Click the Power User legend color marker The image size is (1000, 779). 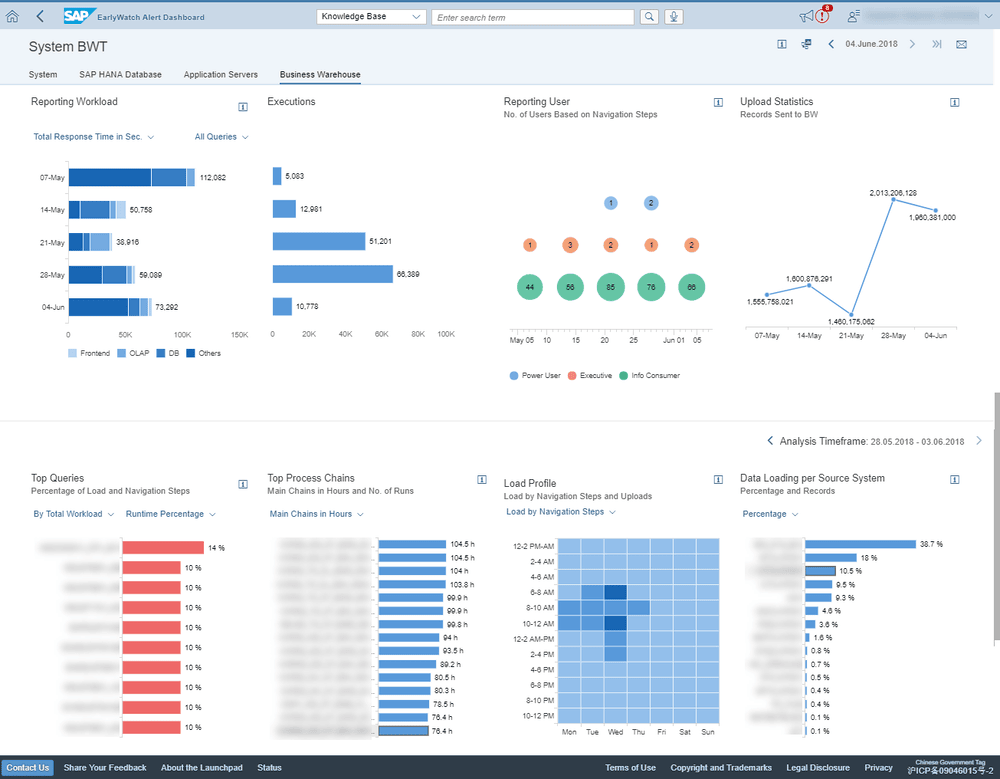(514, 375)
